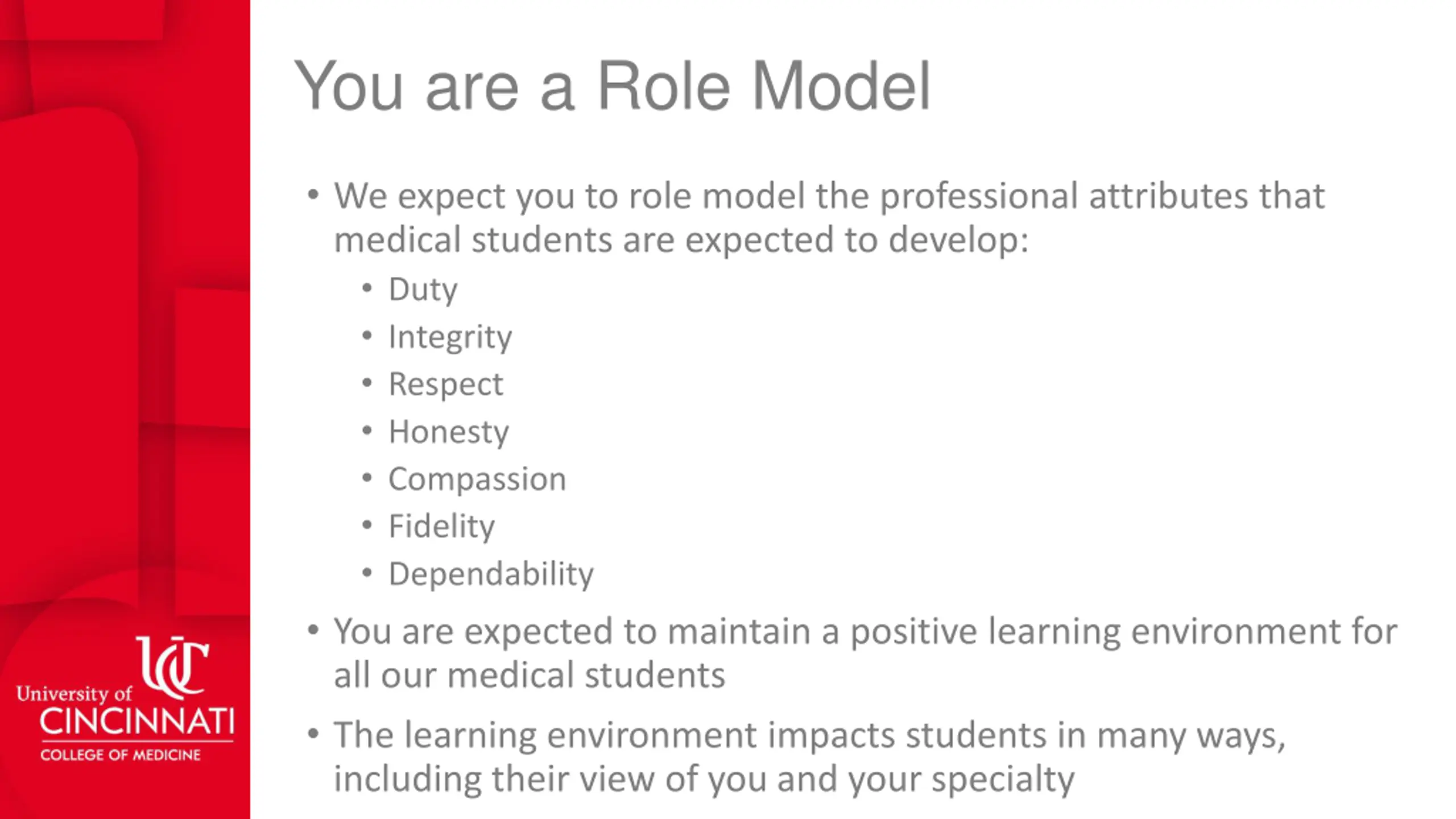Click the Honesty bullet item

[x=449, y=432]
